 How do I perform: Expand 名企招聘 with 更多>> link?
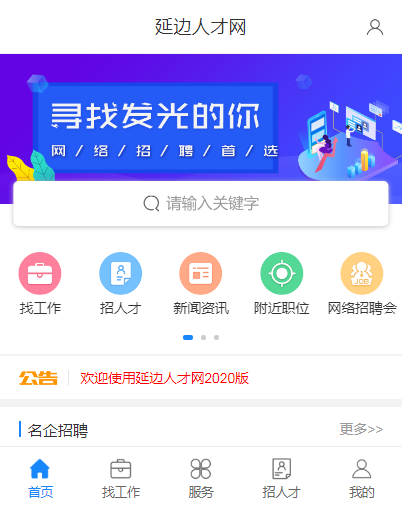point(361,429)
